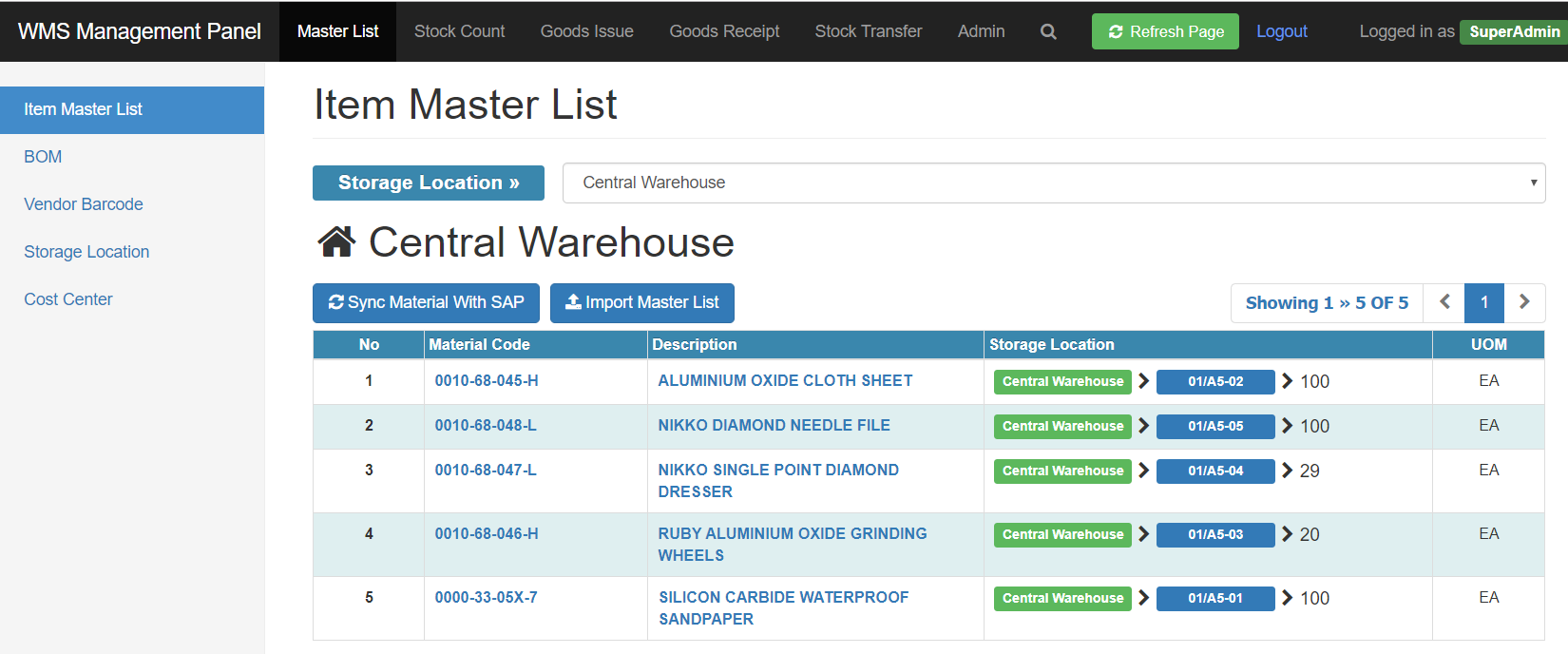
Task: Click Central Warehouse tag for row 3
Action: [1062, 471]
